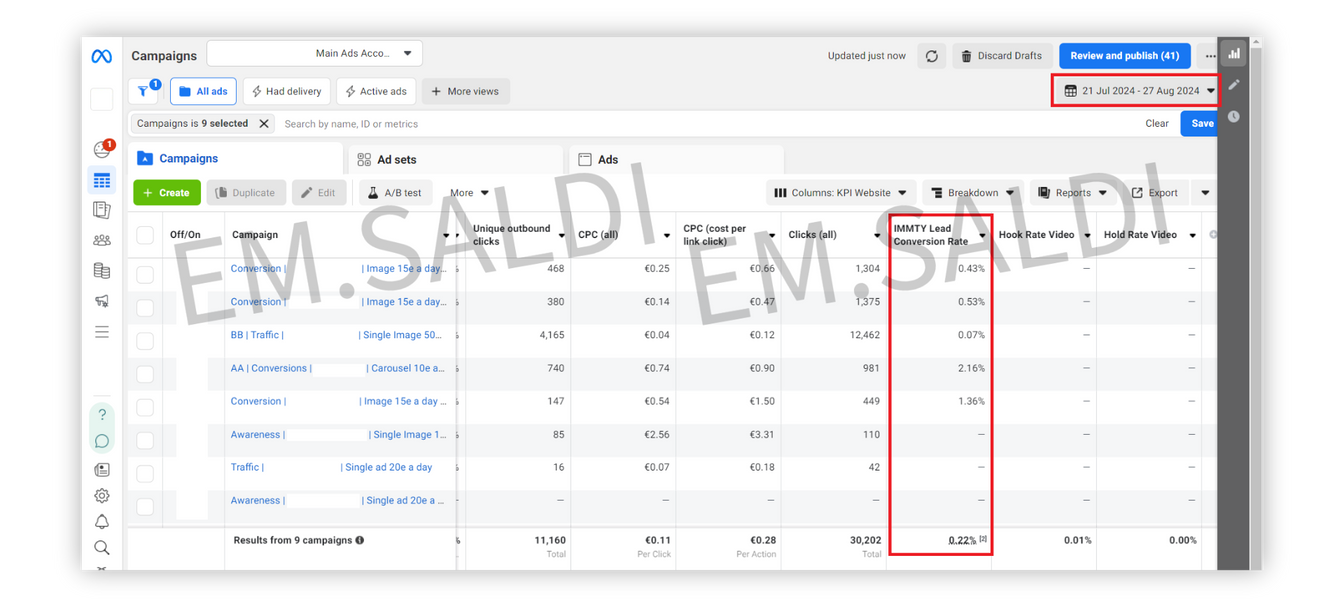Open the filter funnel icon with badge
The width and height of the screenshot is (1344, 607).
click(144, 91)
